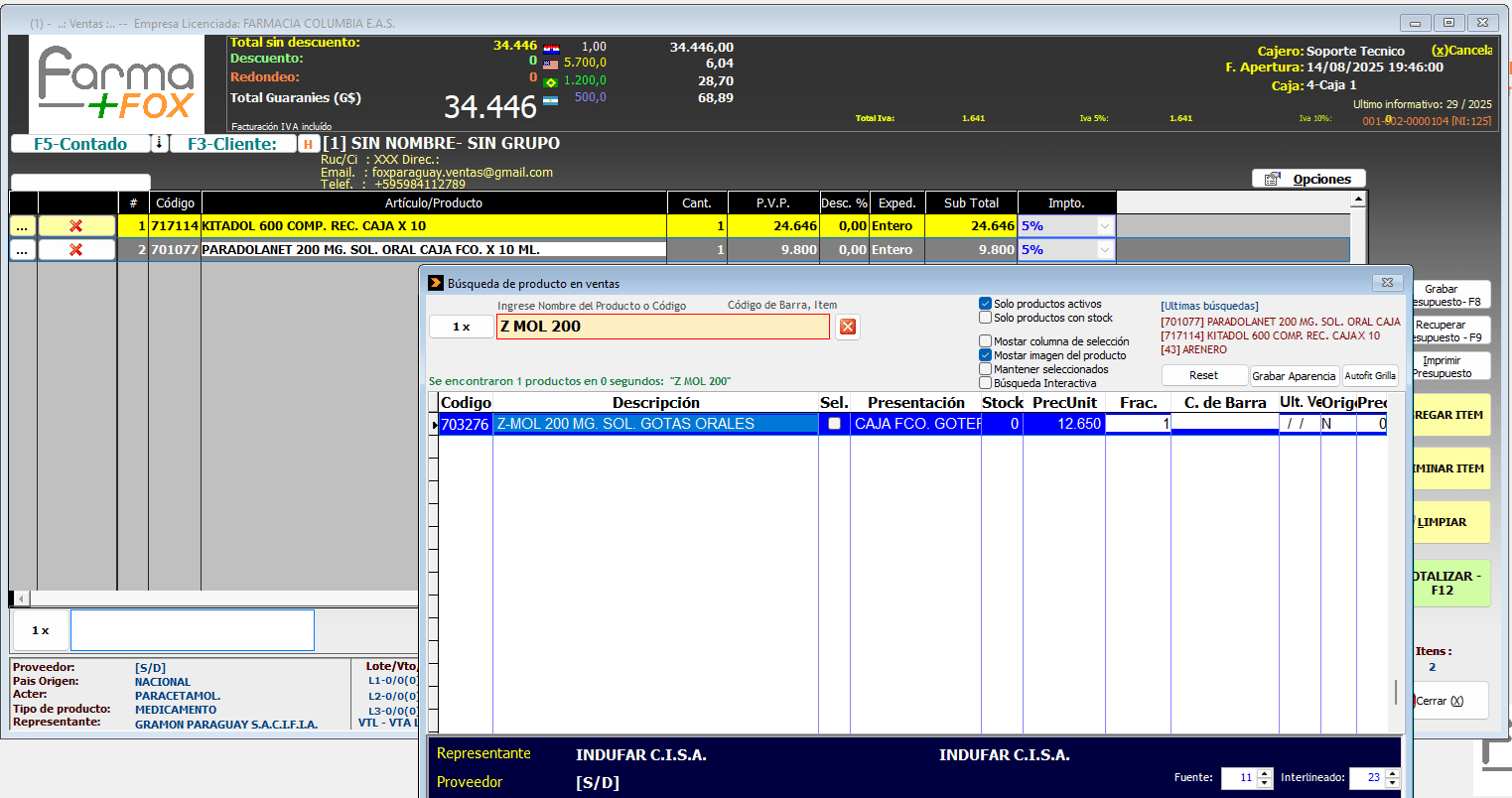Image resolution: width=1512 pixels, height=798 pixels.
Task: Turn on Búsqueda Interactiva
Action: 986,383
